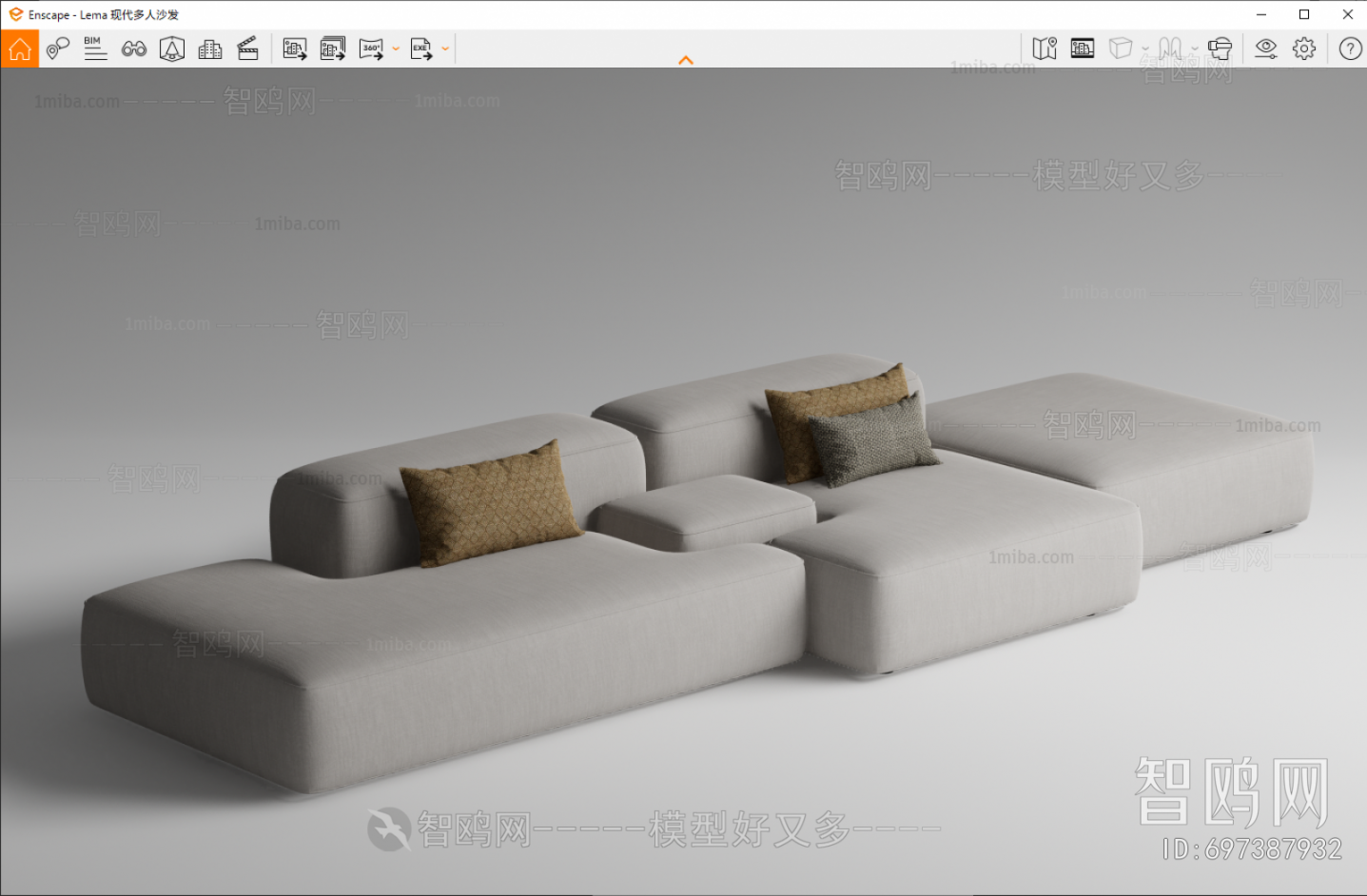Viewport: 1367px width, 896px height.
Task: Open the Enscape asset library
Action: point(172,49)
